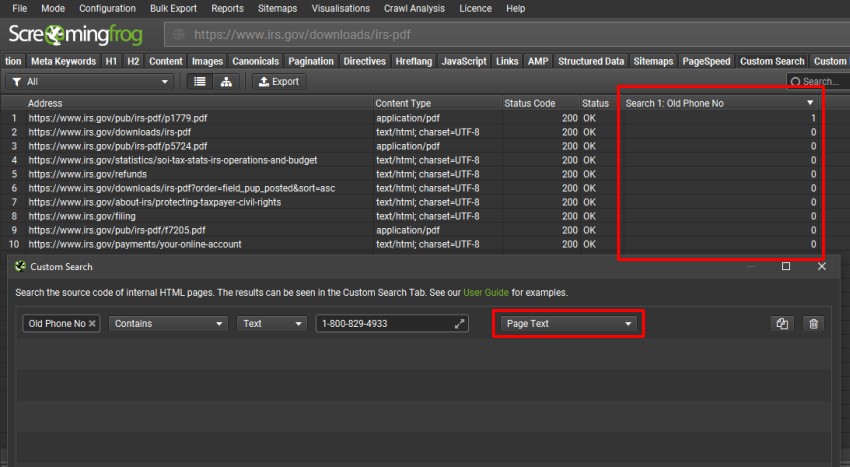This screenshot has height=467, width=850.
Task: Switch to the H1 tab
Action: click(x=111, y=61)
